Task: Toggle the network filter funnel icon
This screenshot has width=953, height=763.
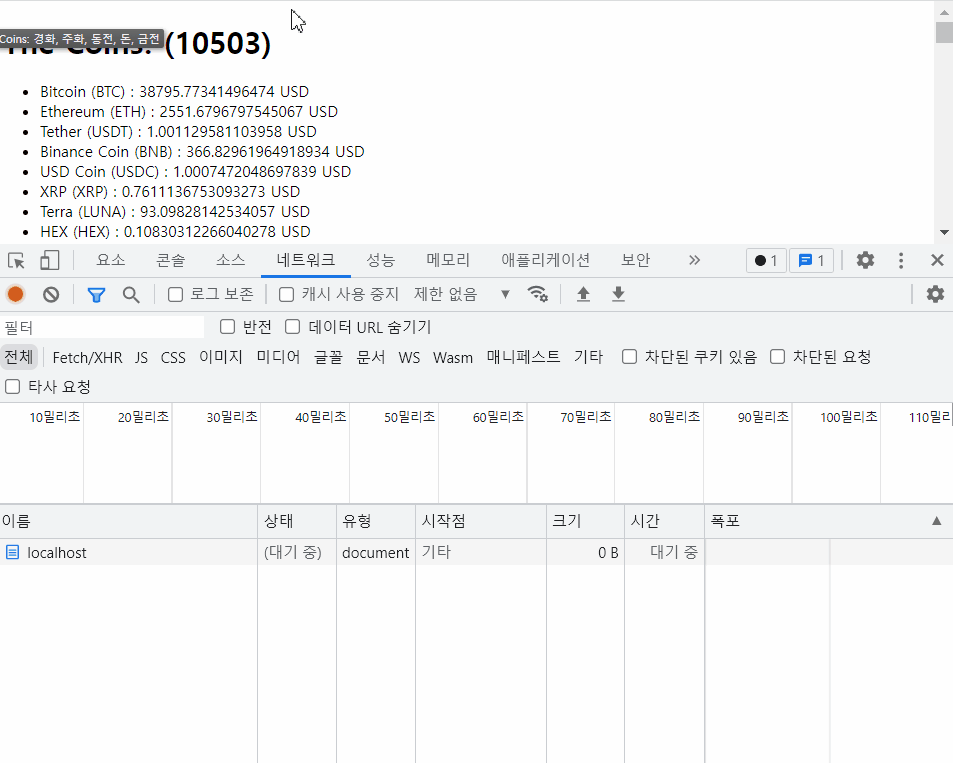Action: click(x=96, y=295)
